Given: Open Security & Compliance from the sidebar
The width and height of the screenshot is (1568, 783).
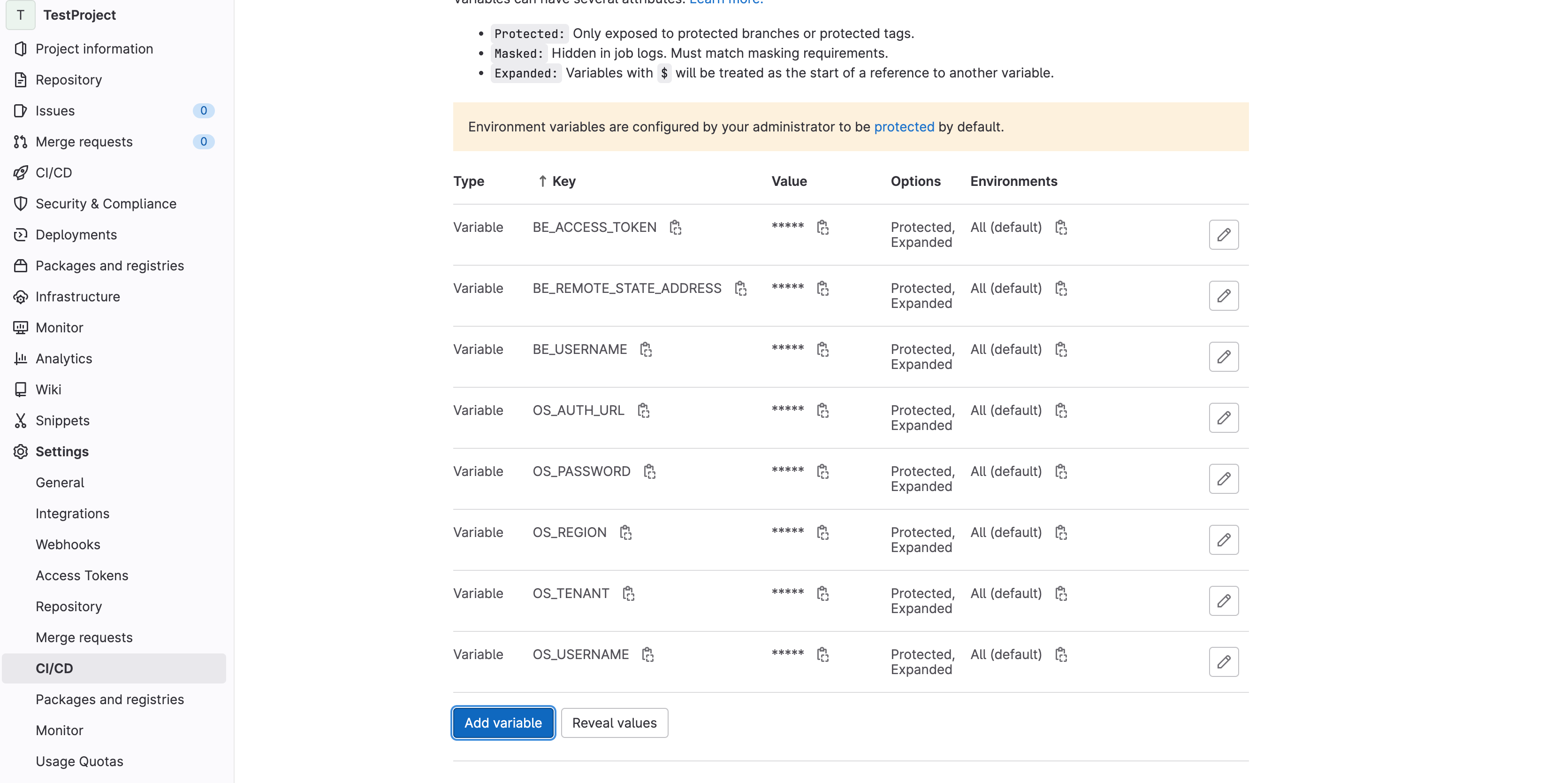Looking at the screenshot, I should click(x=106, y=203).
